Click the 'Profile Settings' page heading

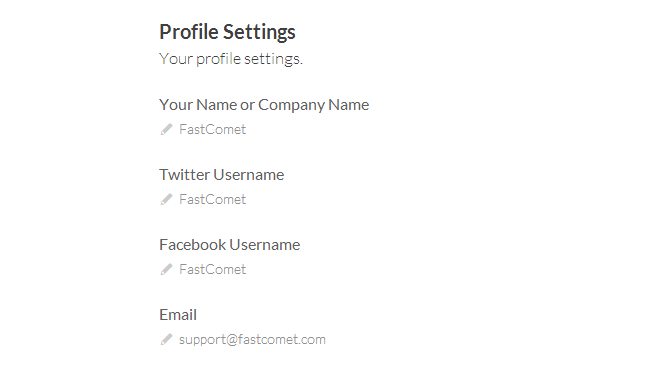click(228, 32)
